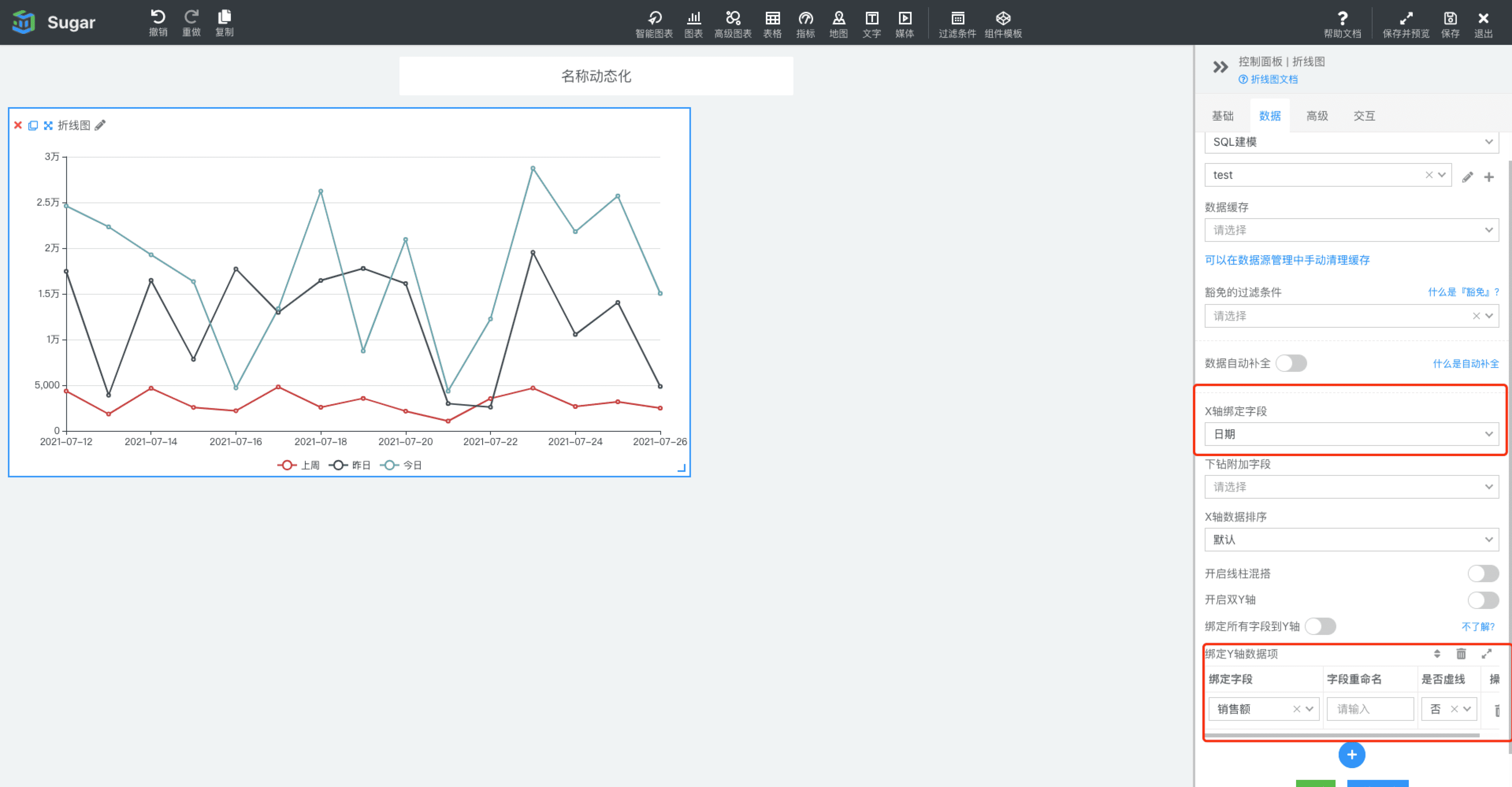Open the 图表 chart menu
This screenshot has width=1512, height=787.
tap(693, 25)
